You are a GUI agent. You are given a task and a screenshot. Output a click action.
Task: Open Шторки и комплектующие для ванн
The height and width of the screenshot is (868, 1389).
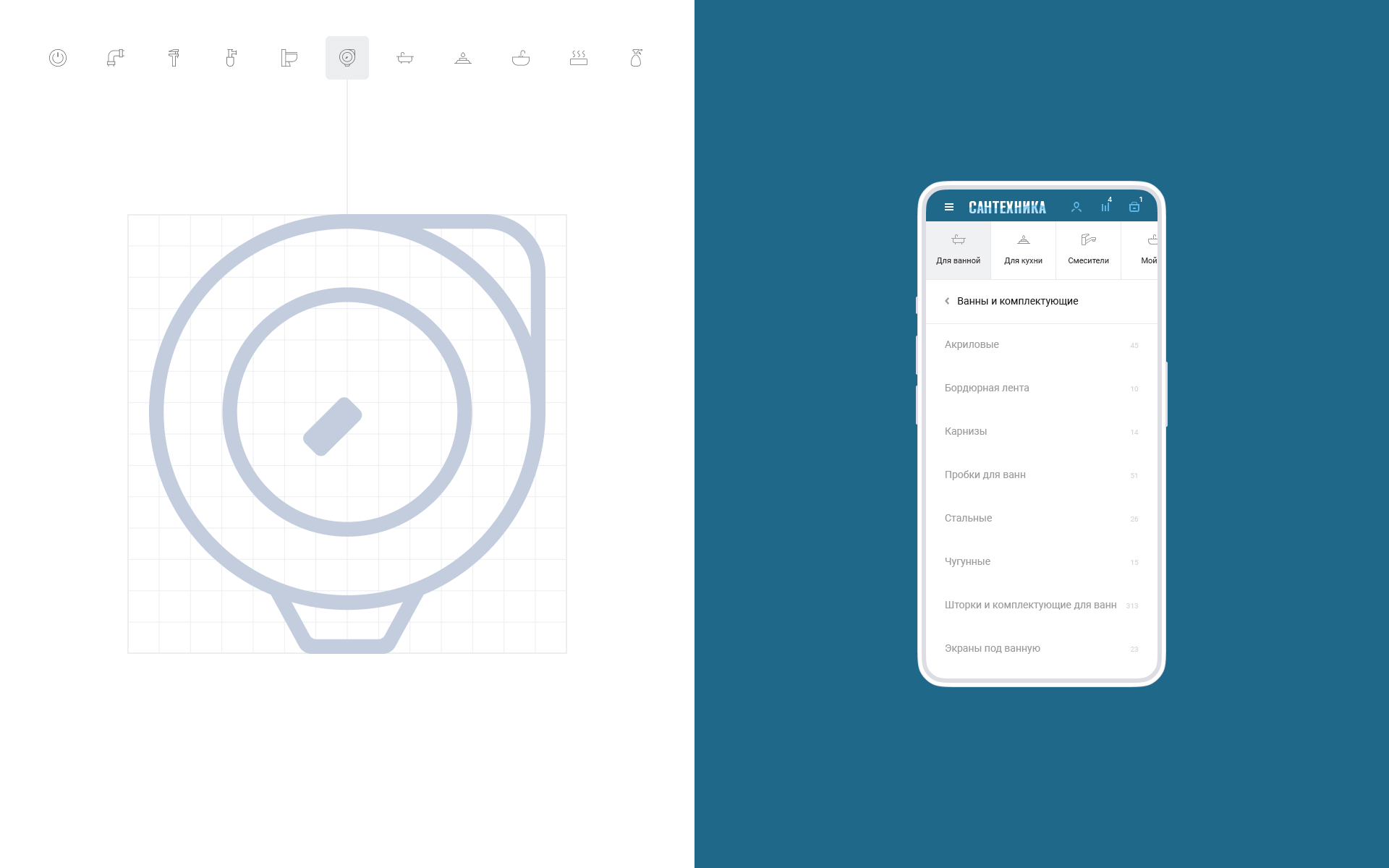(1030, 605)
